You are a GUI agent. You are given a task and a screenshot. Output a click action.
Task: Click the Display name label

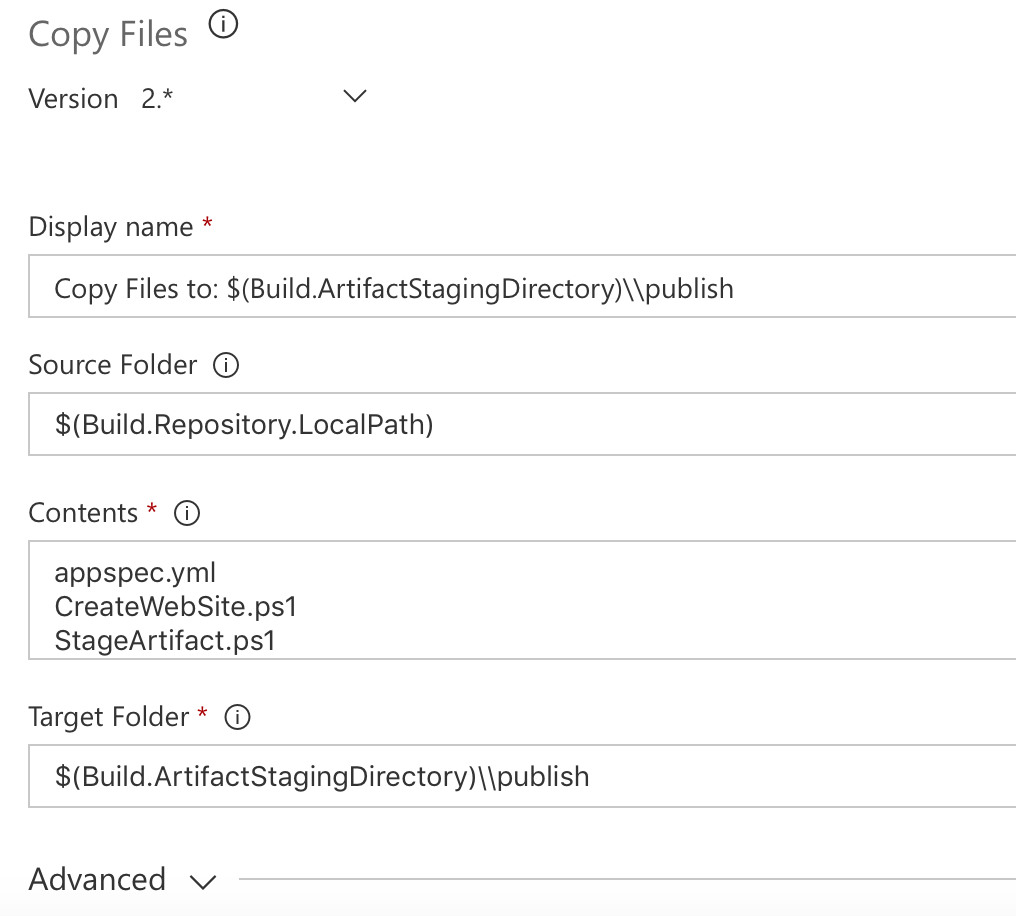pos(111,227)
